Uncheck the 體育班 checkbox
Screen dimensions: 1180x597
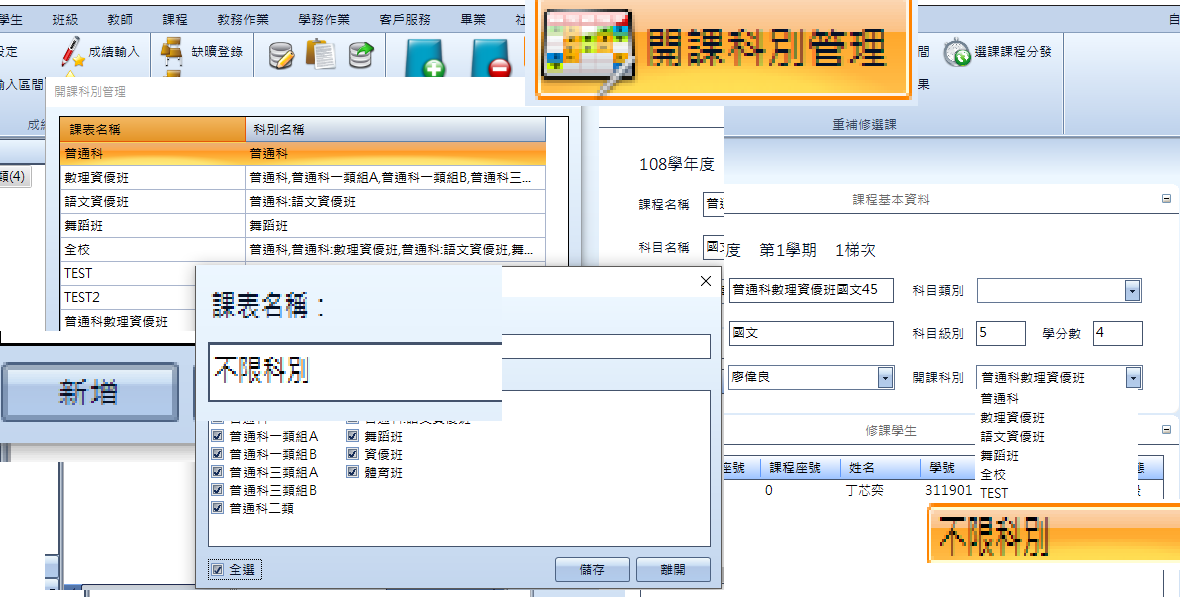pos(352,472)
